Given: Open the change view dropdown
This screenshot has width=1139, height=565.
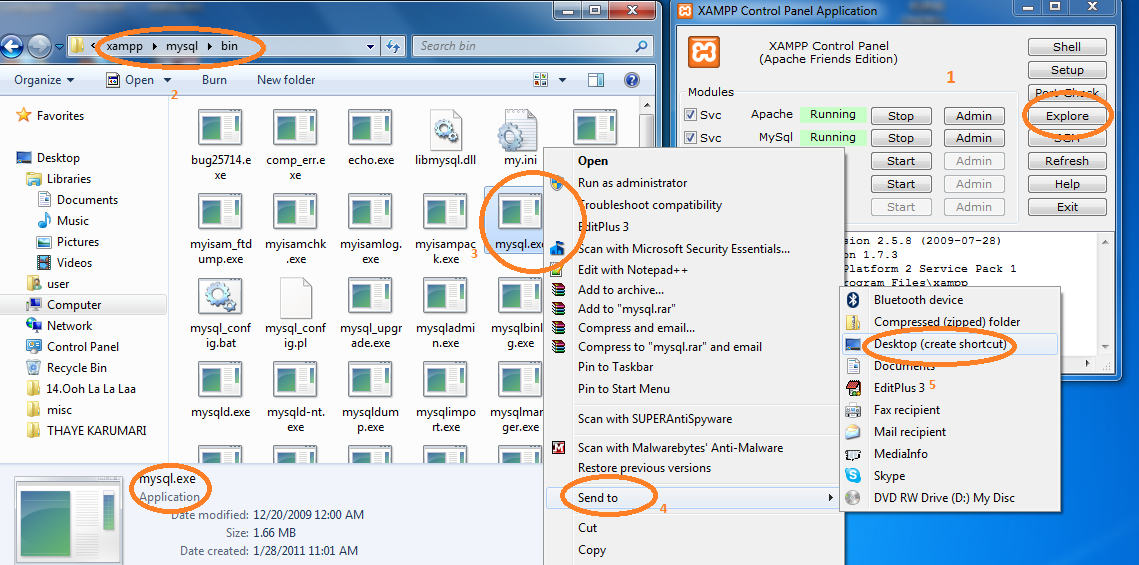Looking at the screenshot, I should coord(563,80).
